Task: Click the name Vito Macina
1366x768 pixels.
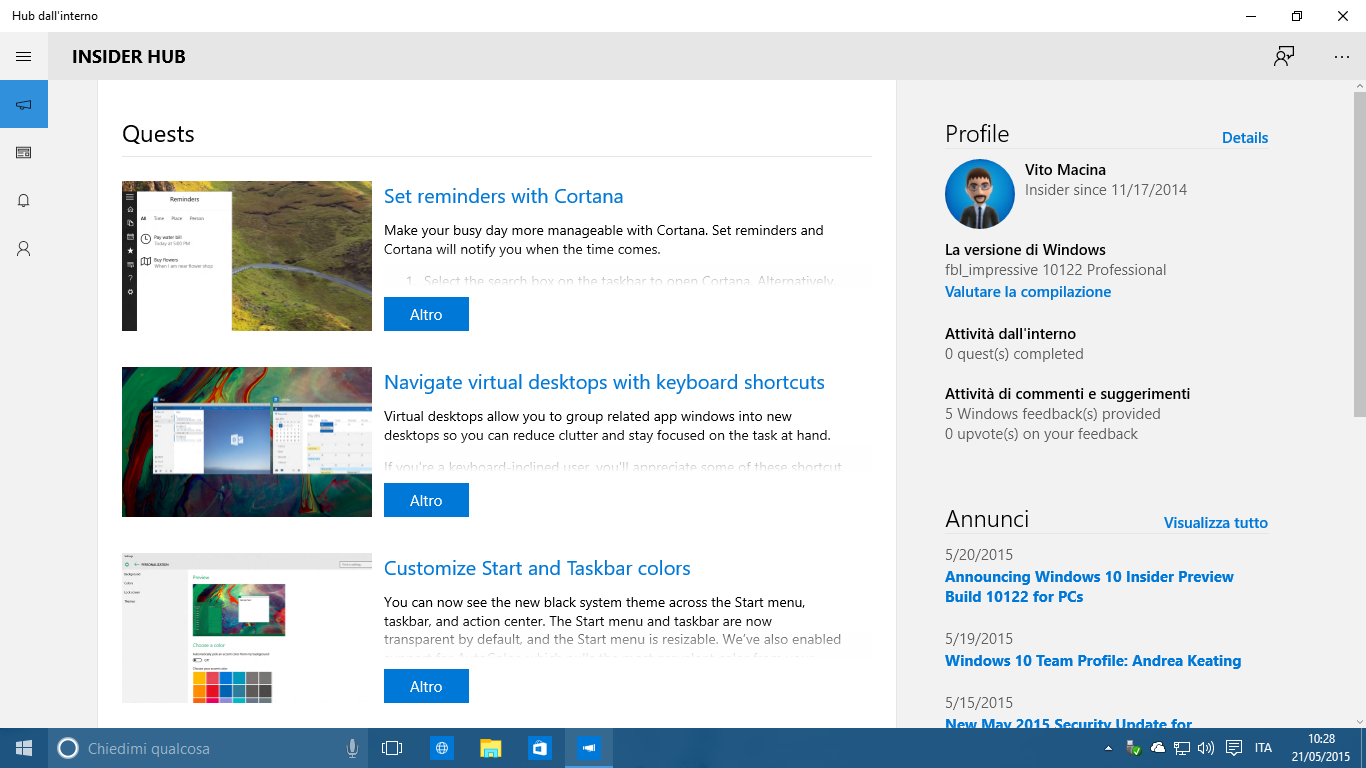Action: coord(1065,170)
